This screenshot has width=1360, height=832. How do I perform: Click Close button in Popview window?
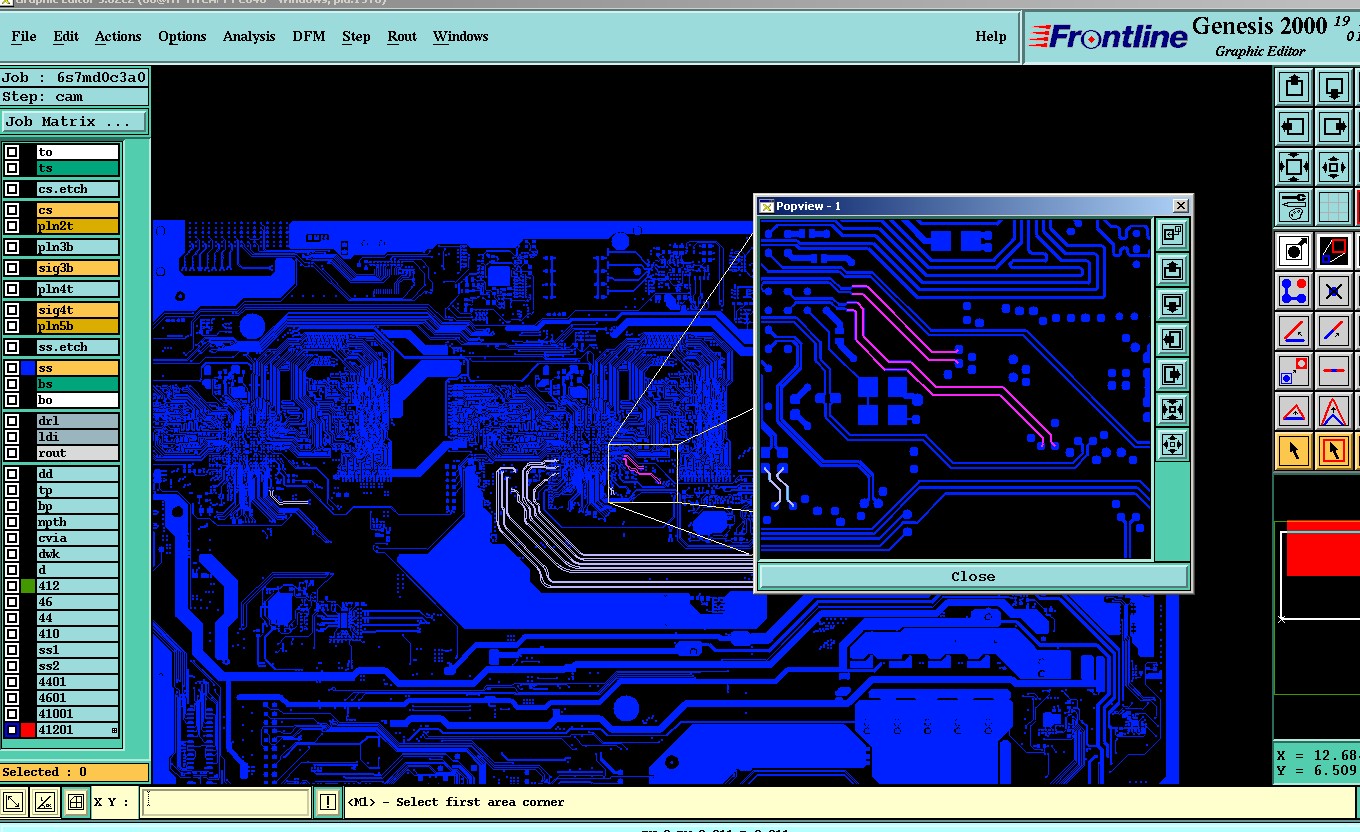[x=973, y=576]
